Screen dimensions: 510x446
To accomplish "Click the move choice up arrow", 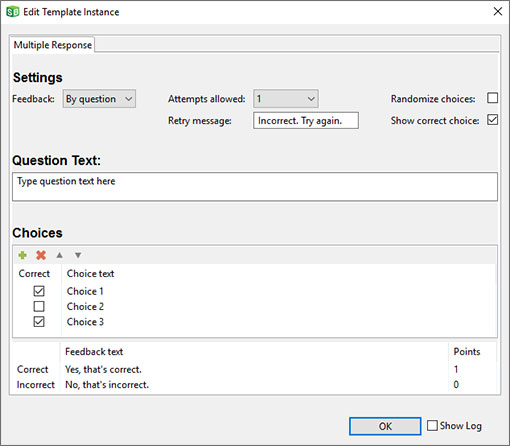I will coord(60,255).
